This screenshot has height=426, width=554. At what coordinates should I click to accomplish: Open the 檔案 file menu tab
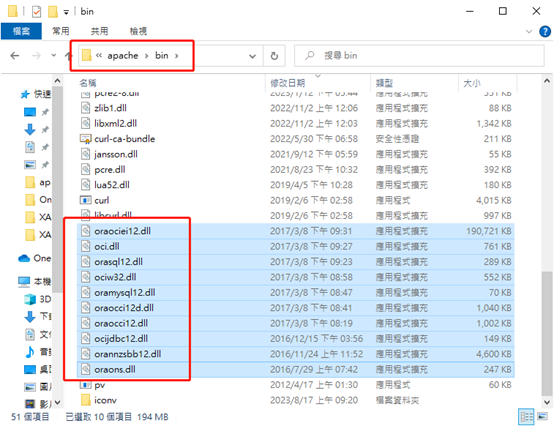point(21,31)
